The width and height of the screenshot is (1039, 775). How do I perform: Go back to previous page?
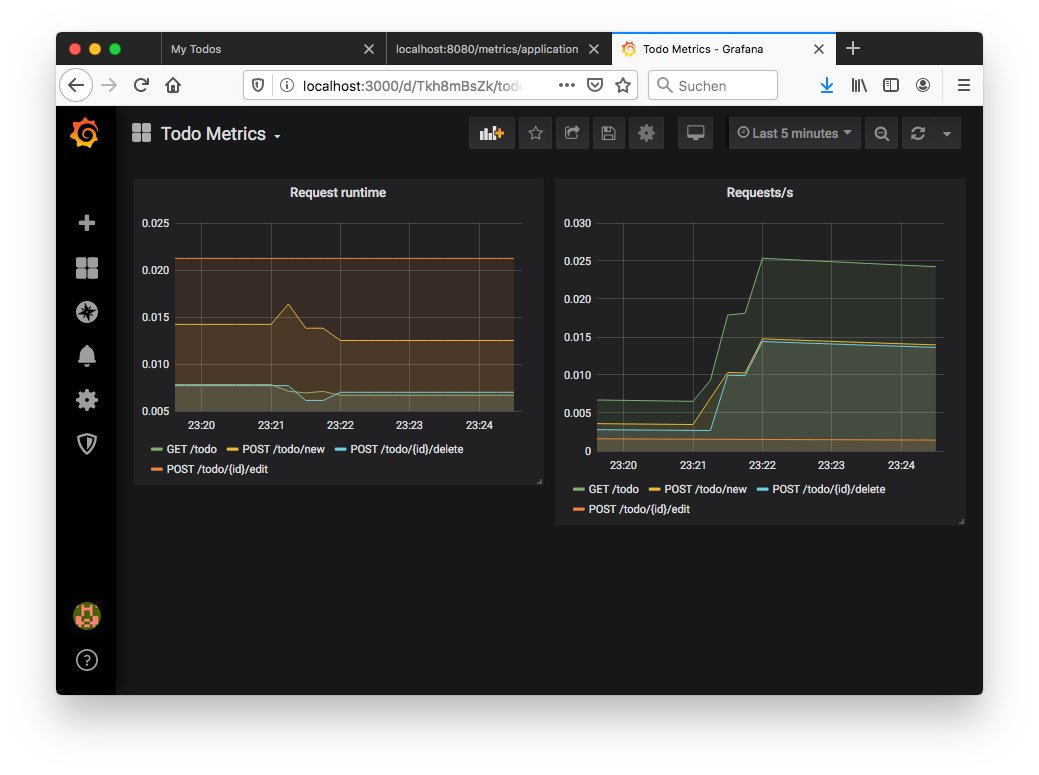76,85
